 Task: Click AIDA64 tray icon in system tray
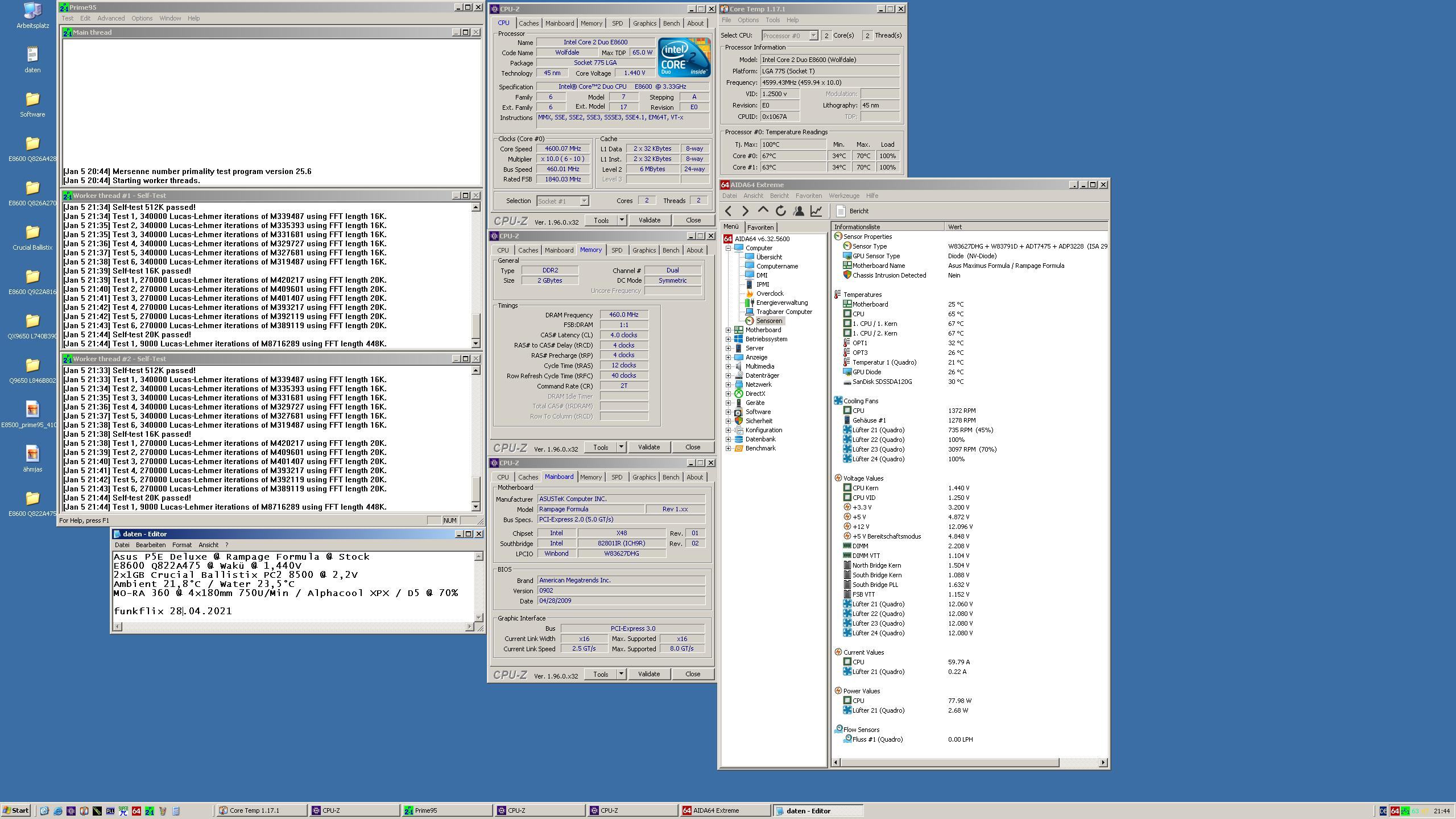[1395, 811]
